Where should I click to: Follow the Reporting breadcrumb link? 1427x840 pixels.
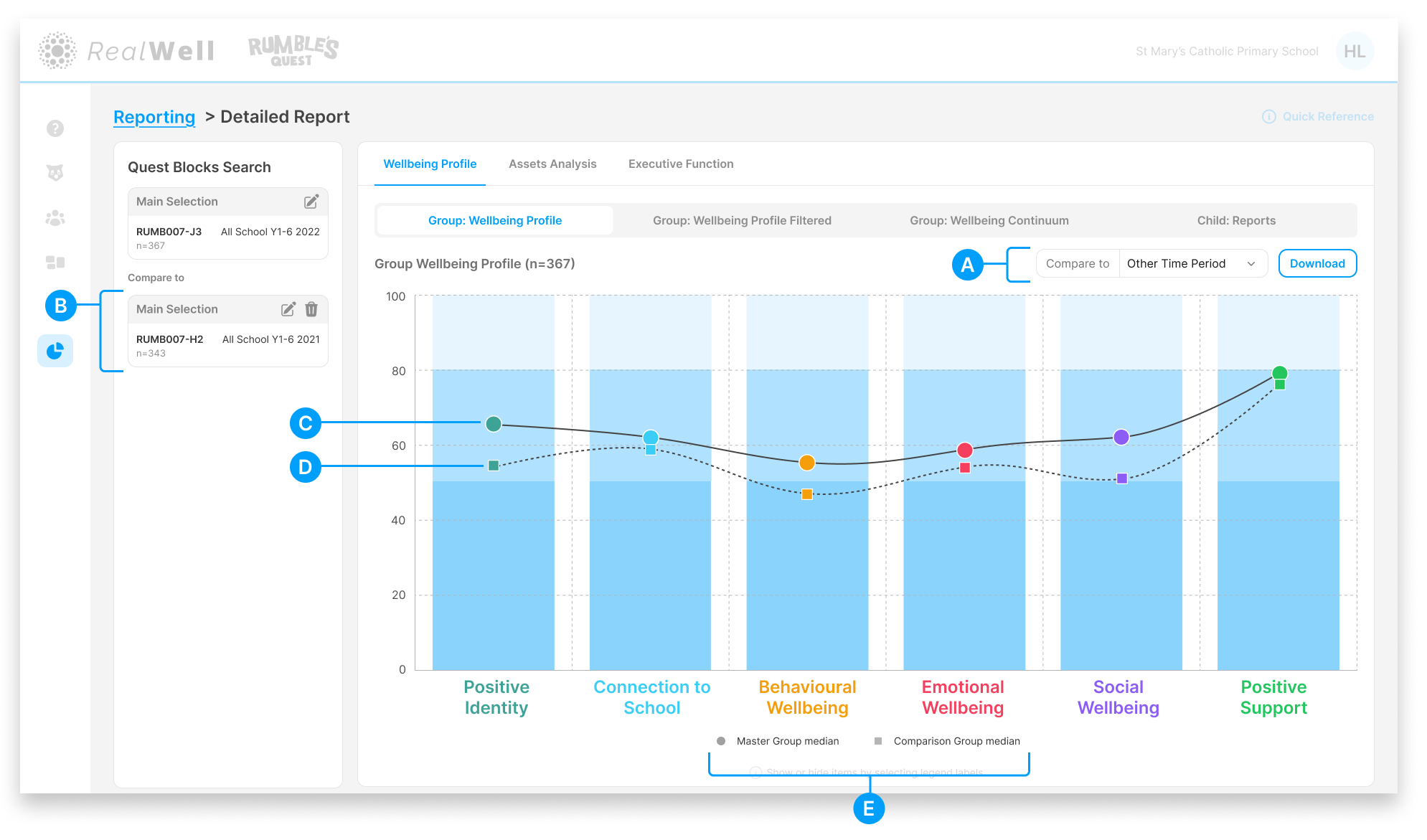pos(154,117)
